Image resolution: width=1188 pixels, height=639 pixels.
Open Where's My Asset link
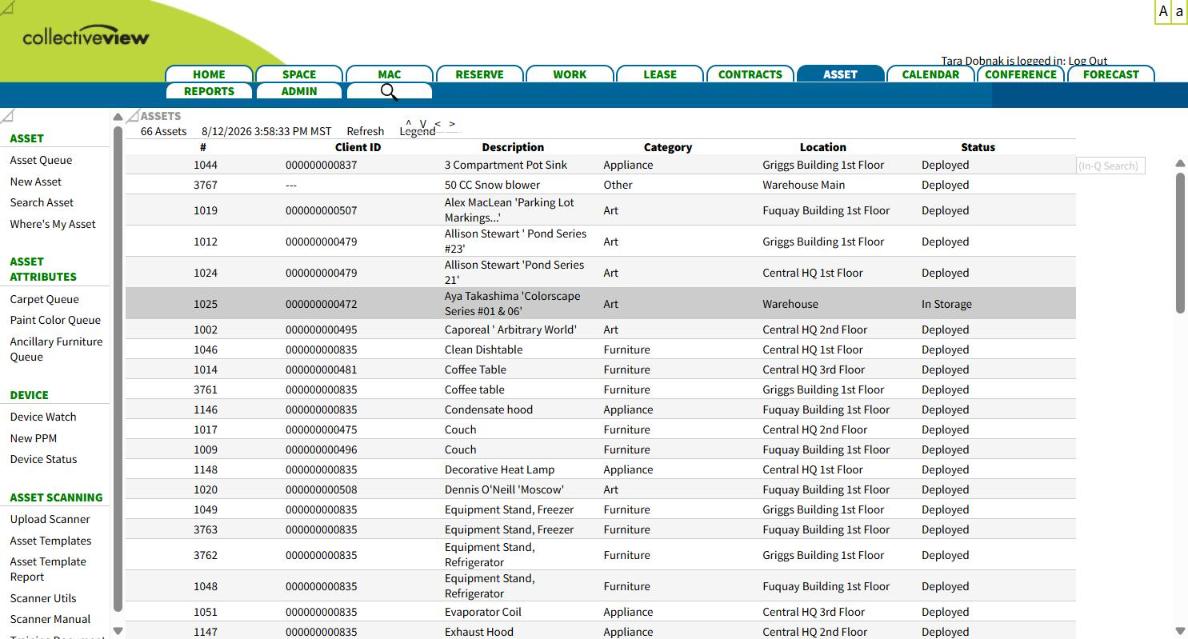pos(53,224)
